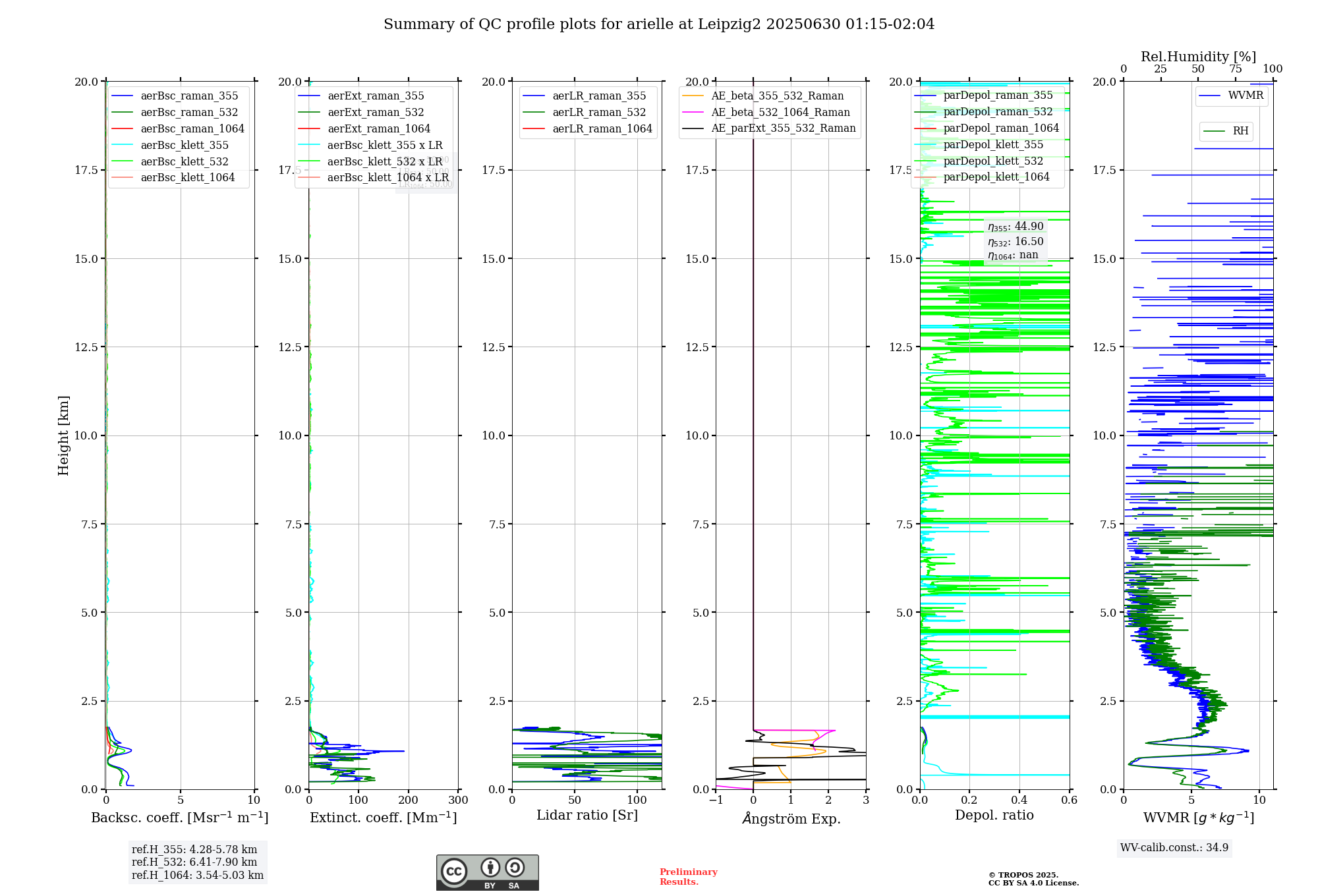
Task: Click the ref.H_532: 6.41-7.90 km text
Action: pos(194,862)
